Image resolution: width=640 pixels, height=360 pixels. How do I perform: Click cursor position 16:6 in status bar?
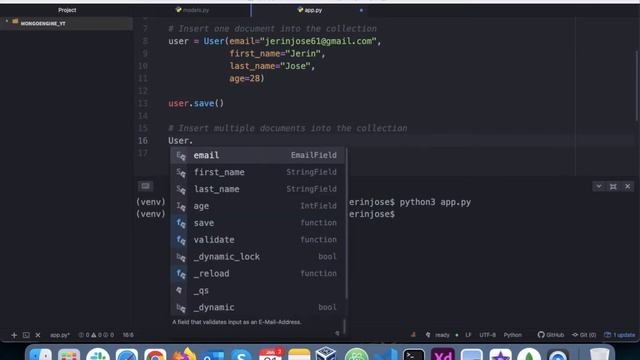(128, 335)
